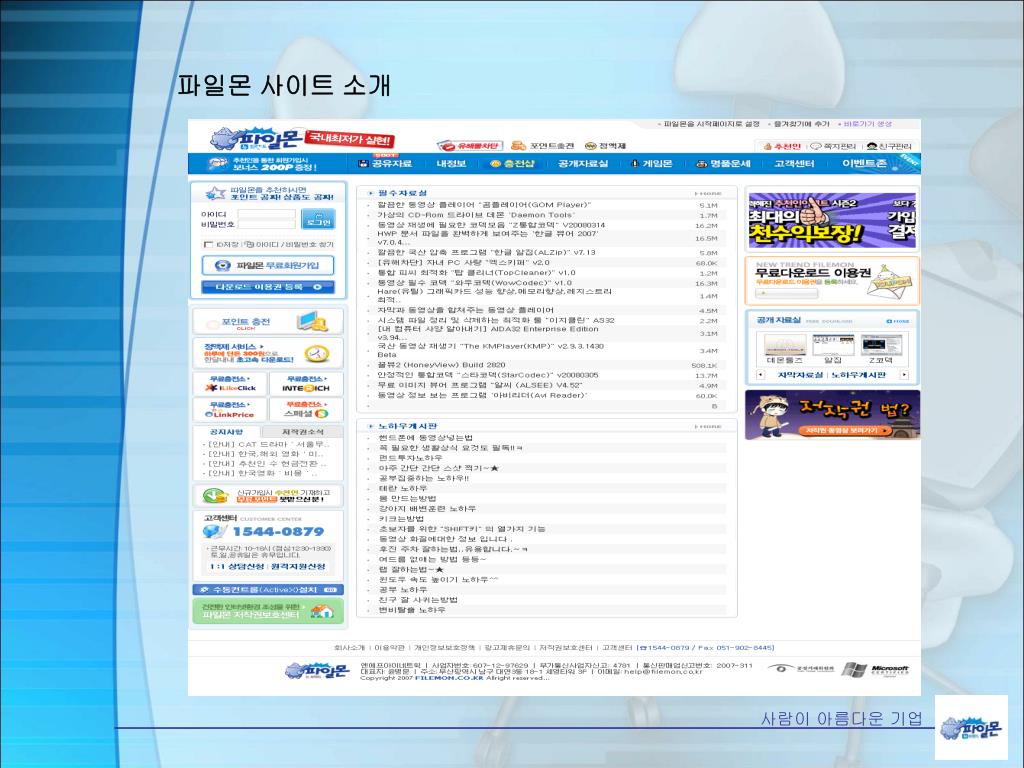Open the 알씨 (ALSEE) V4.52 entry
Screen dimensions: 1024x768
479,385
